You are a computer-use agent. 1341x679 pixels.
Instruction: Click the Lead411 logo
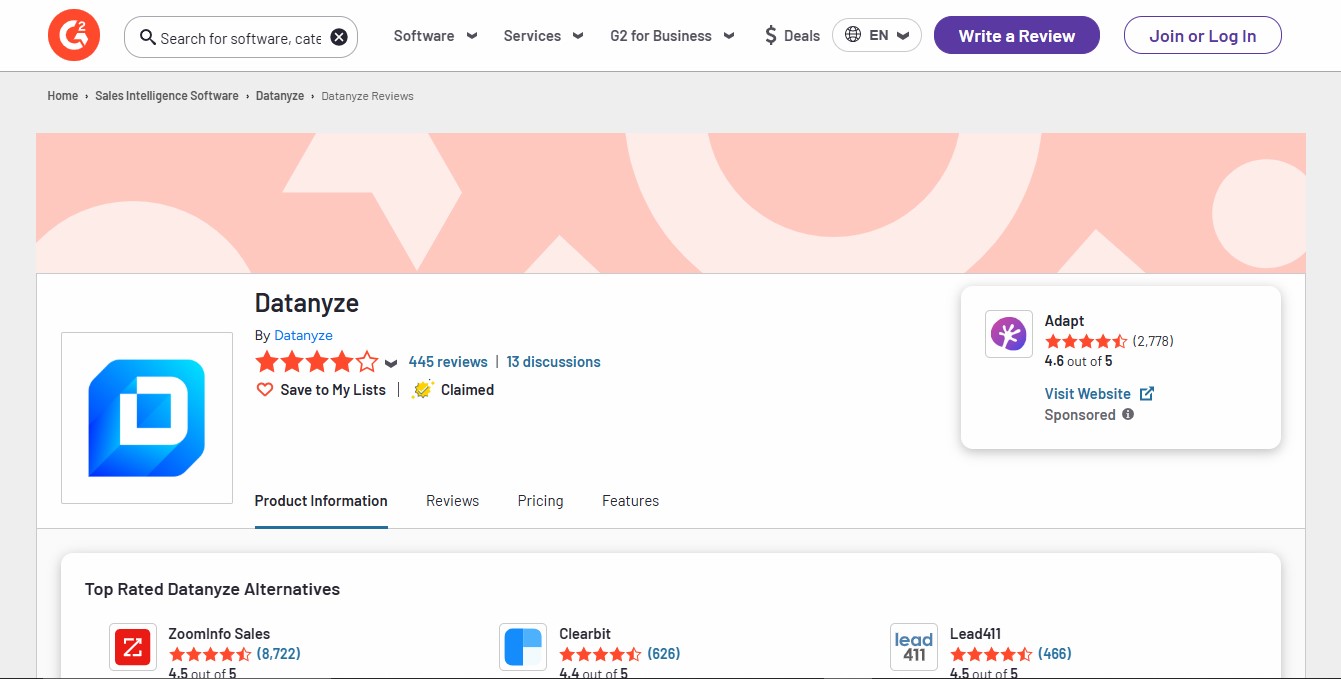point(914,647)
